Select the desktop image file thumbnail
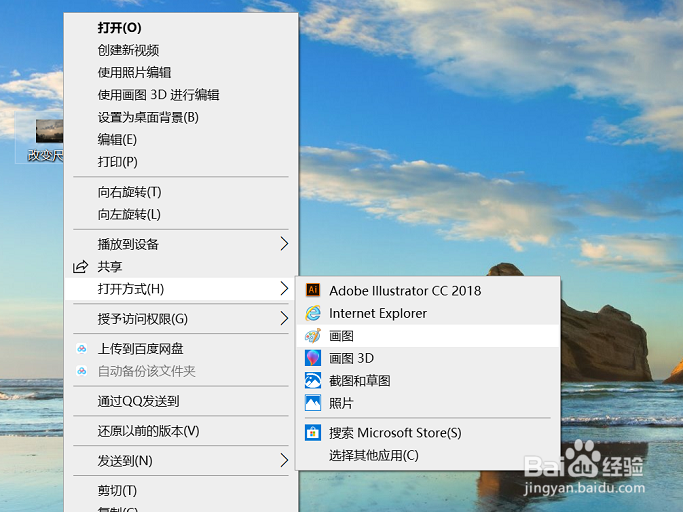This screenshot has width=683, height=512. (x=49, y=131)
